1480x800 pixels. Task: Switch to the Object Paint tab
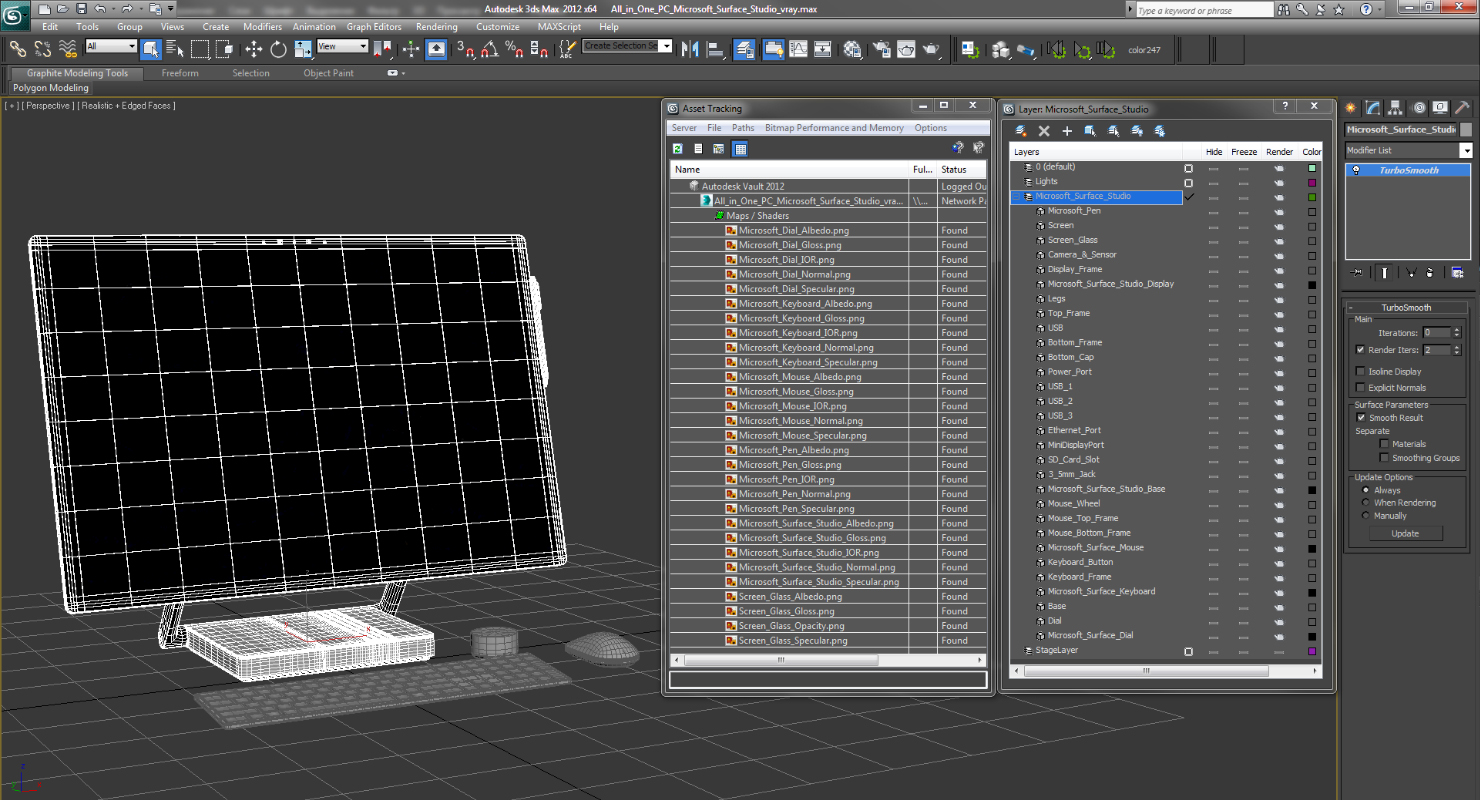tap(329, 73)
